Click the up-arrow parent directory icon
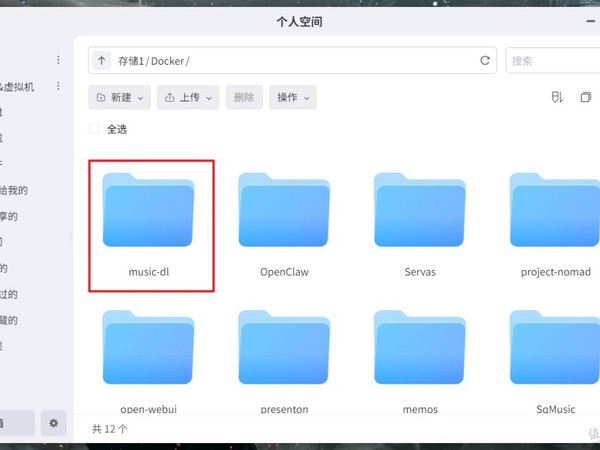 [x=101, y=60]
